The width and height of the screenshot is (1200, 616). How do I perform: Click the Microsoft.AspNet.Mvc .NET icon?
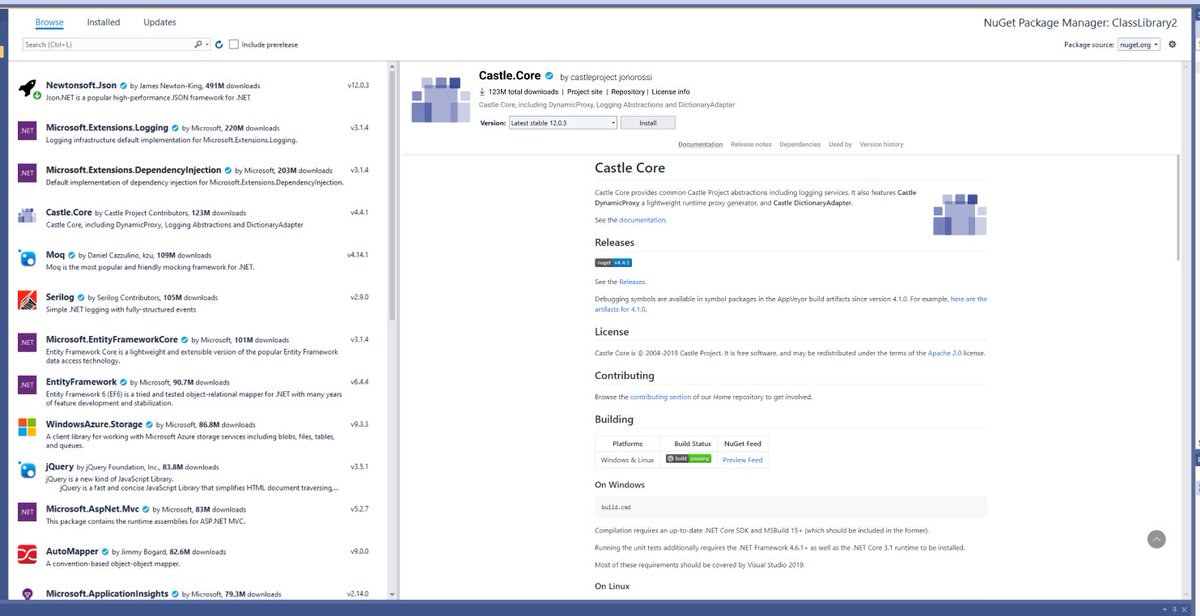point(28,513)
